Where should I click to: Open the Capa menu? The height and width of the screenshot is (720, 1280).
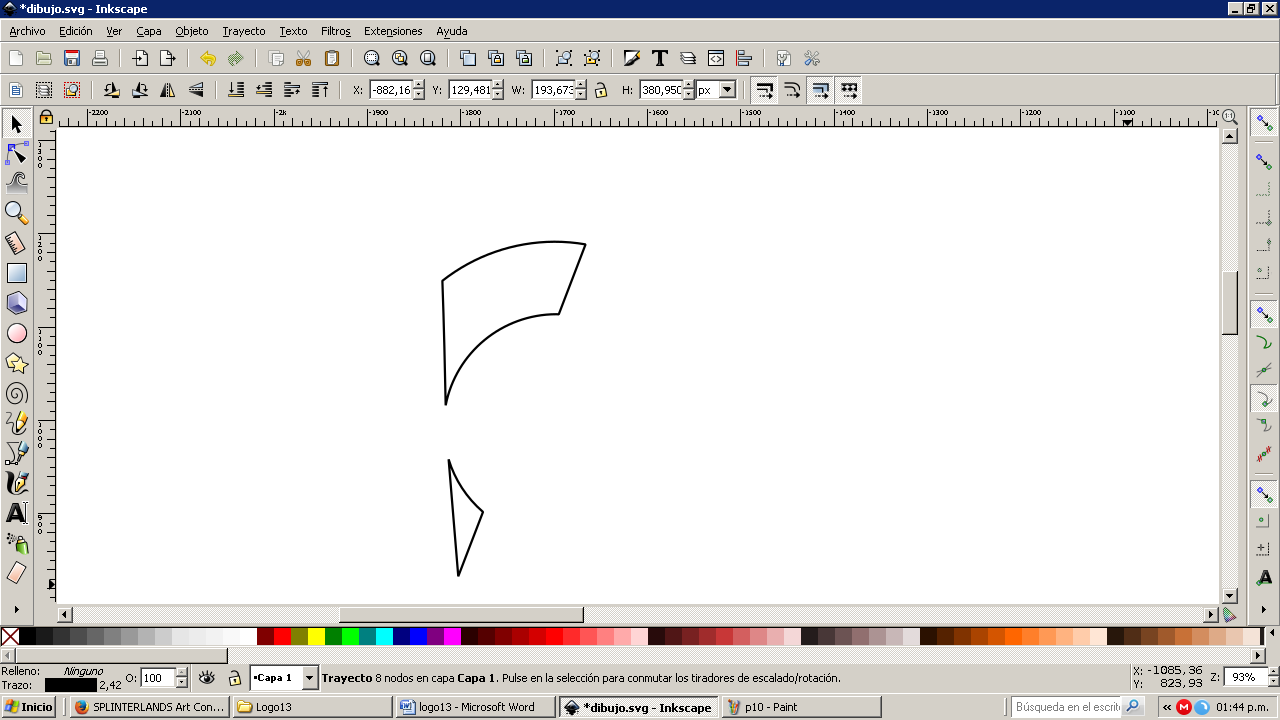coord(149,31)
